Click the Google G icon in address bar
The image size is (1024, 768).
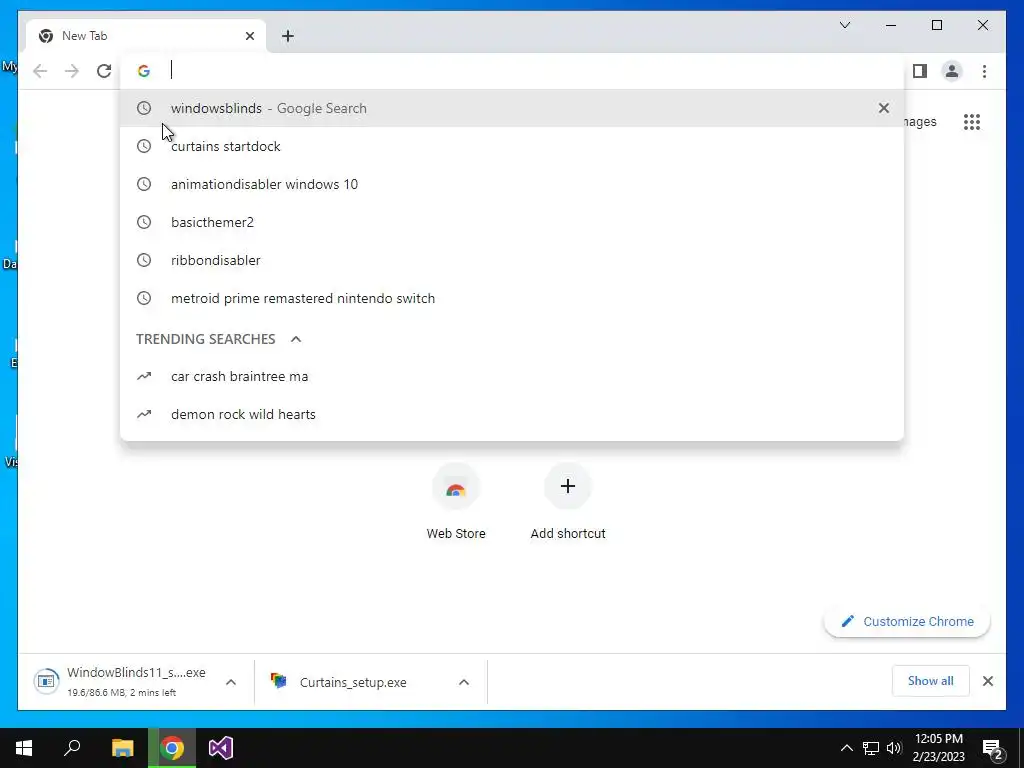144,71
